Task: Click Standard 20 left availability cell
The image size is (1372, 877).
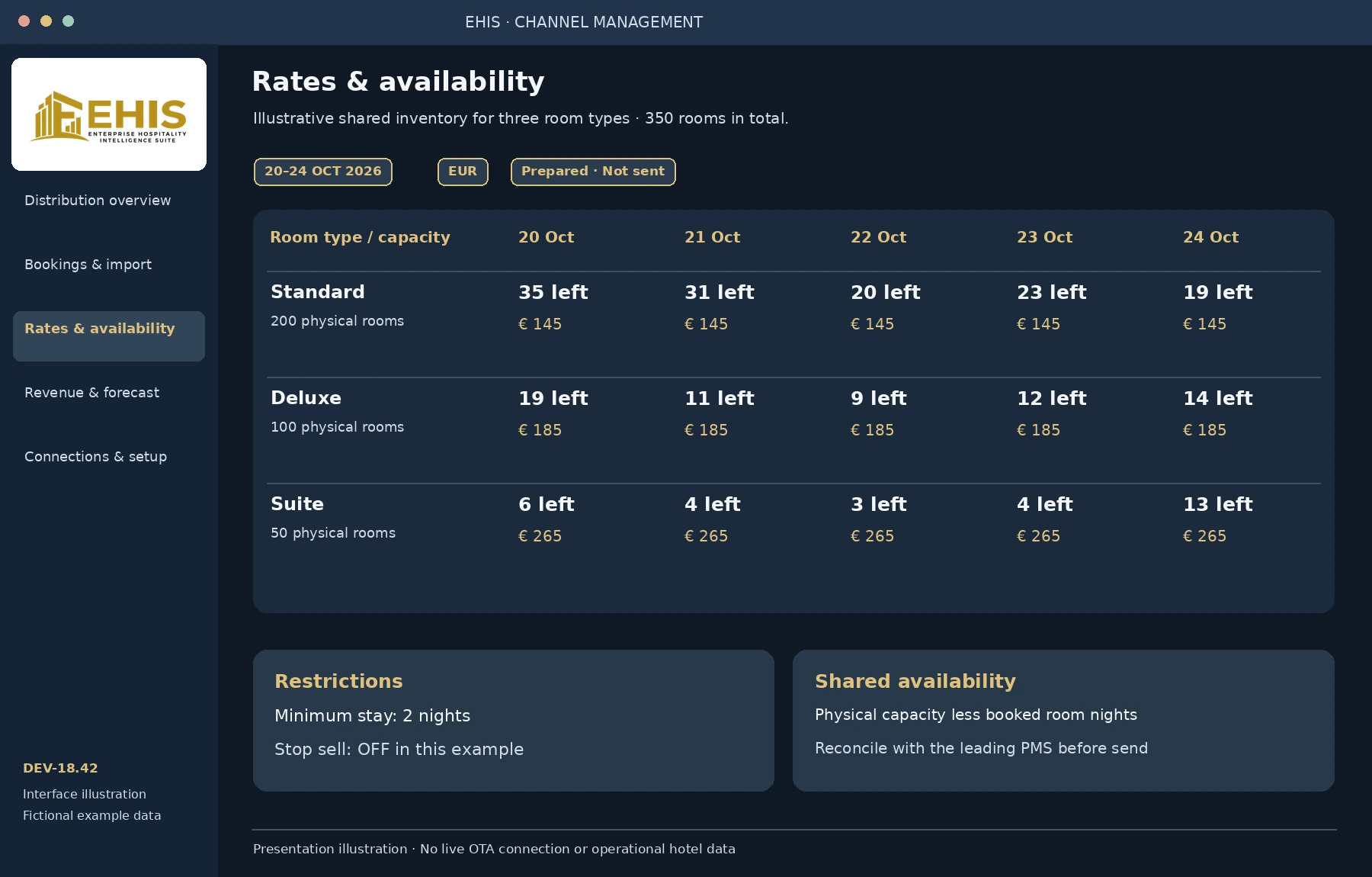Action: pos(886,292)
